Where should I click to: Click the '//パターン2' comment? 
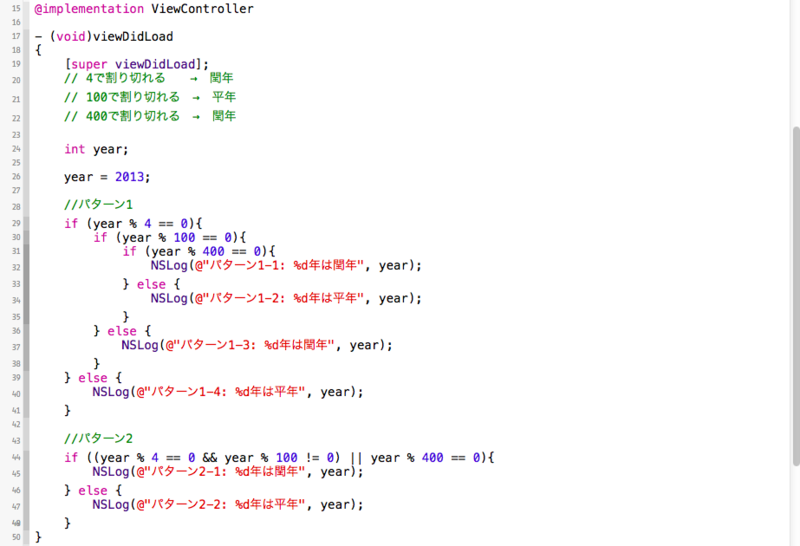click(x=98, y=439)
